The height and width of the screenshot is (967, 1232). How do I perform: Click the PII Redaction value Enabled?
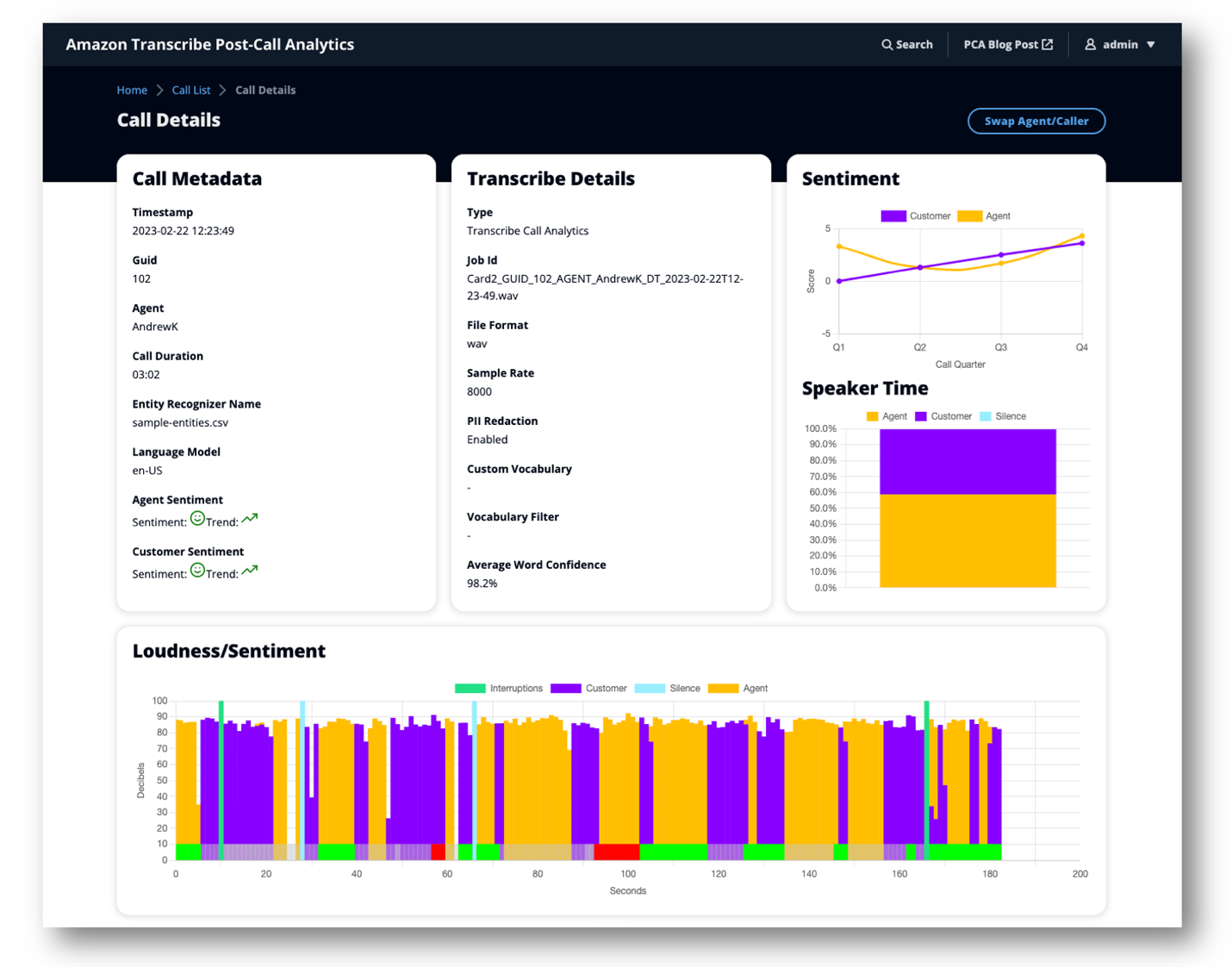tap(488, 440)
